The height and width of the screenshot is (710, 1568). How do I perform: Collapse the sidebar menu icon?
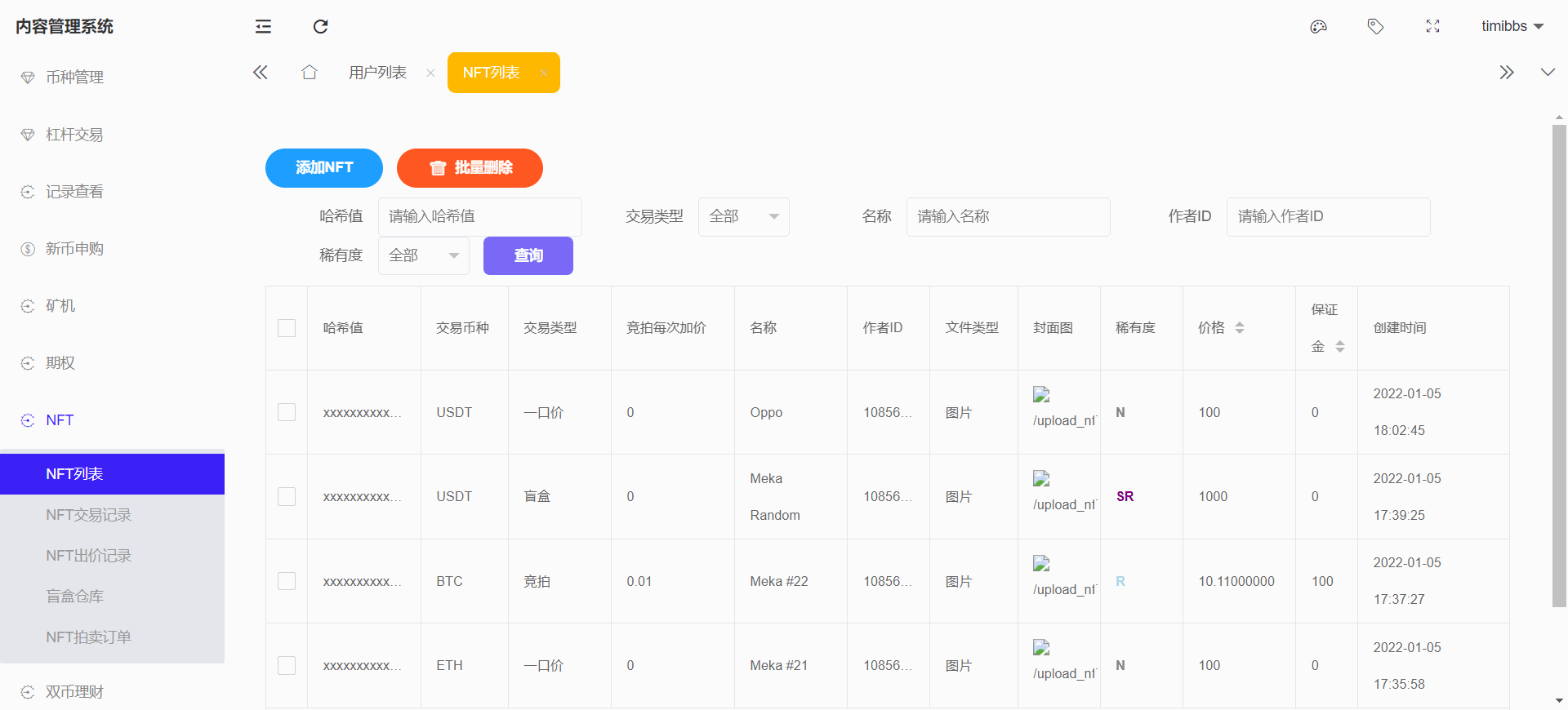263,27
